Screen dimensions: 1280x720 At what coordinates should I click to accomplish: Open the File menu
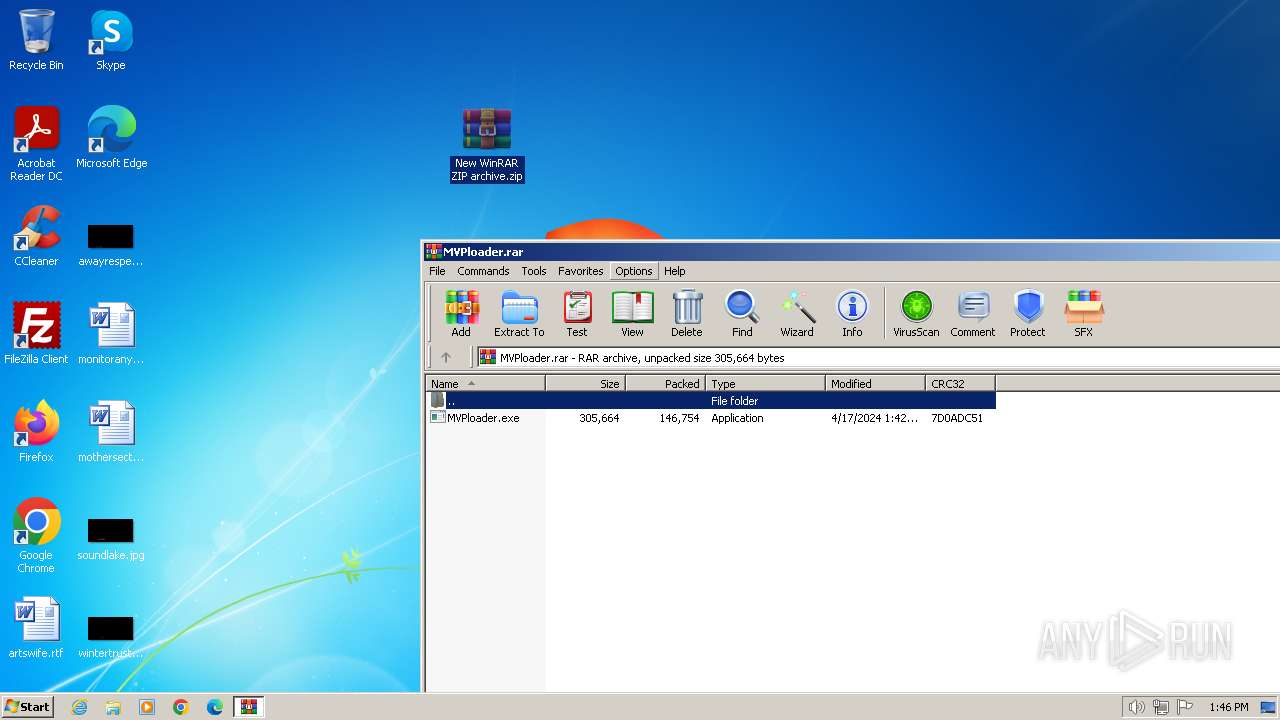437,271
